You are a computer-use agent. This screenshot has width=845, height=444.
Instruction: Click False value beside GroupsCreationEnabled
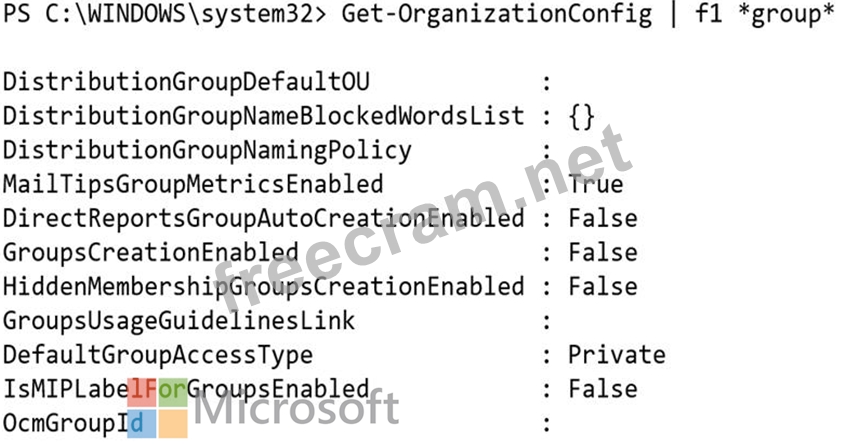(x=602, y=253)
